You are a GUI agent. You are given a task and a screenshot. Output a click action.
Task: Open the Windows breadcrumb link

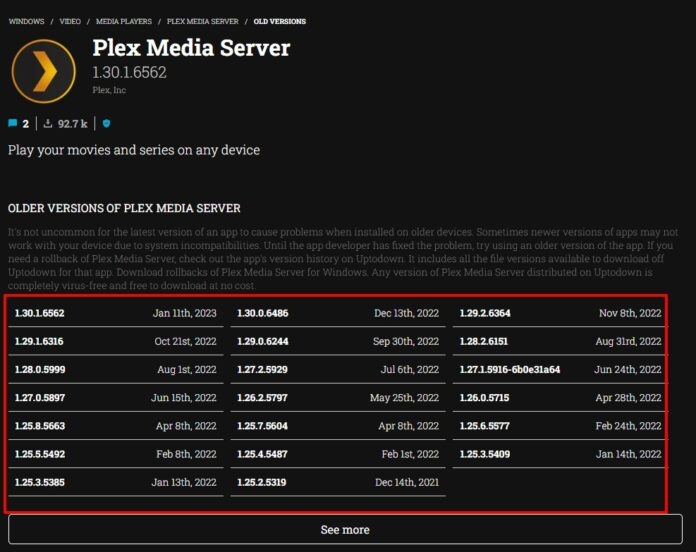27,21
